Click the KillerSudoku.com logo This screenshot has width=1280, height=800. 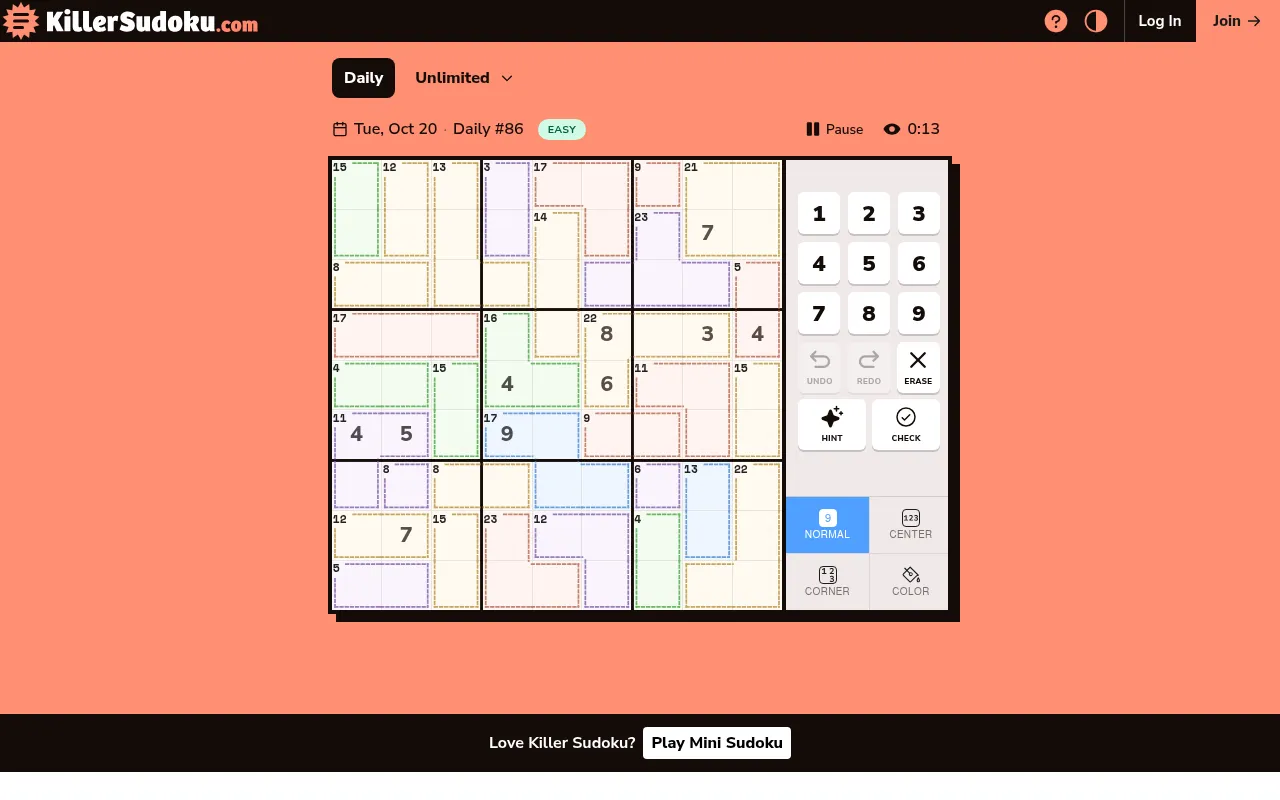[x=131, y=21]
